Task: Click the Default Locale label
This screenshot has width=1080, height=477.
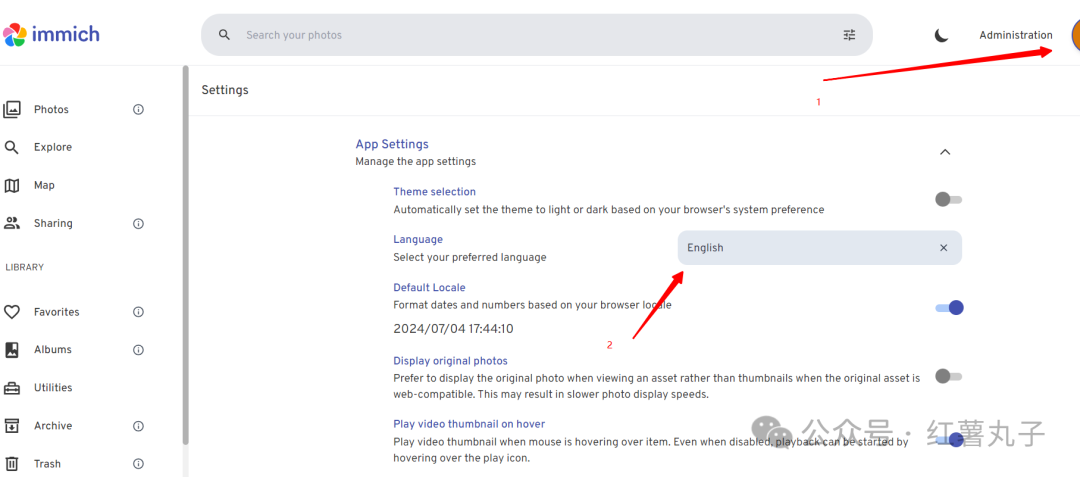Action: pyautogui.click(x=429, y=287)
